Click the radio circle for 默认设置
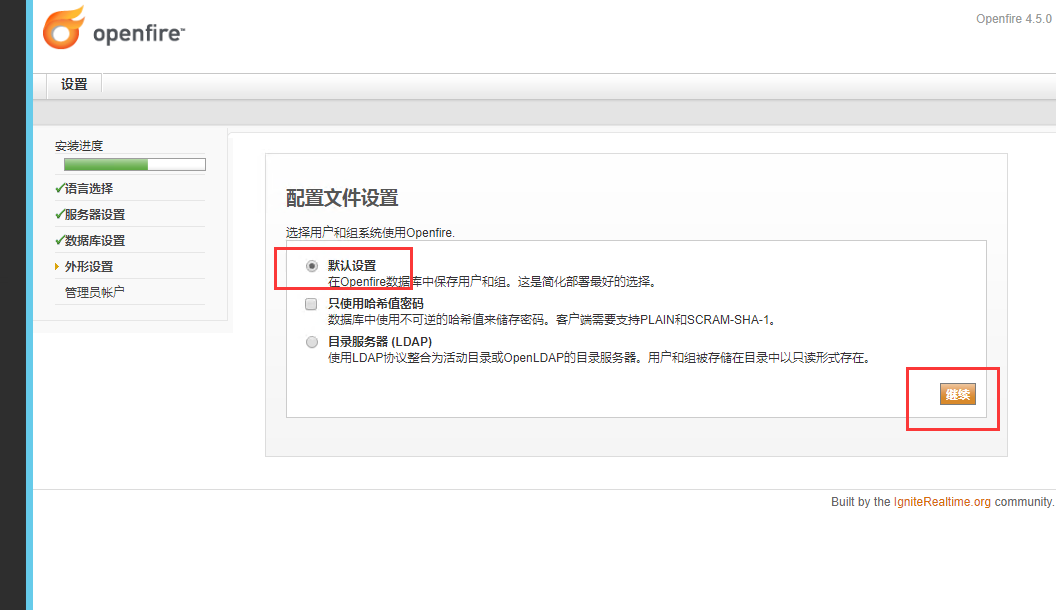Image resolution: width=1056 pixels, height=610 pixels. (x=311, y=265)
